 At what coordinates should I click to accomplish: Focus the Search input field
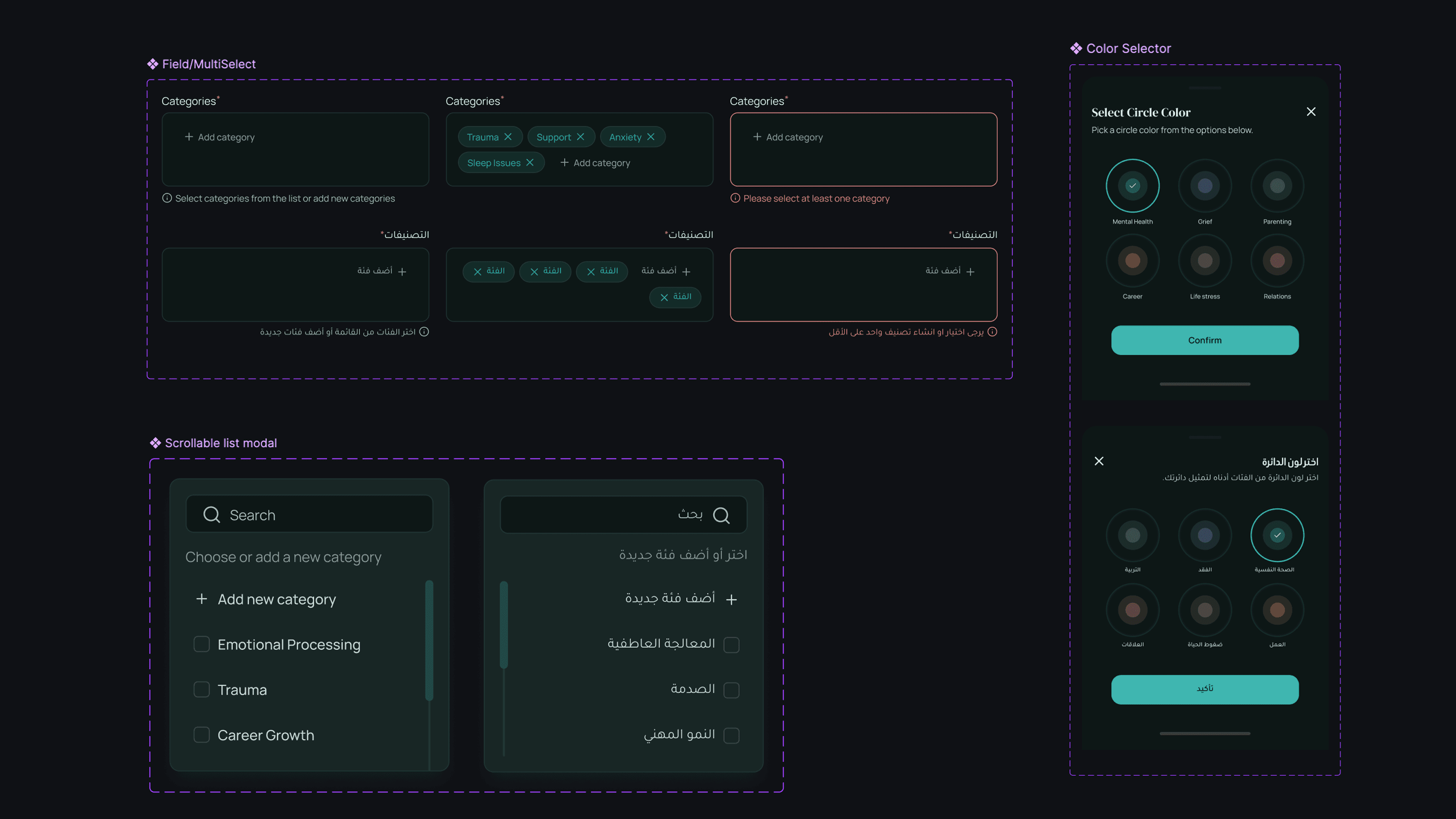click(309, 514)
